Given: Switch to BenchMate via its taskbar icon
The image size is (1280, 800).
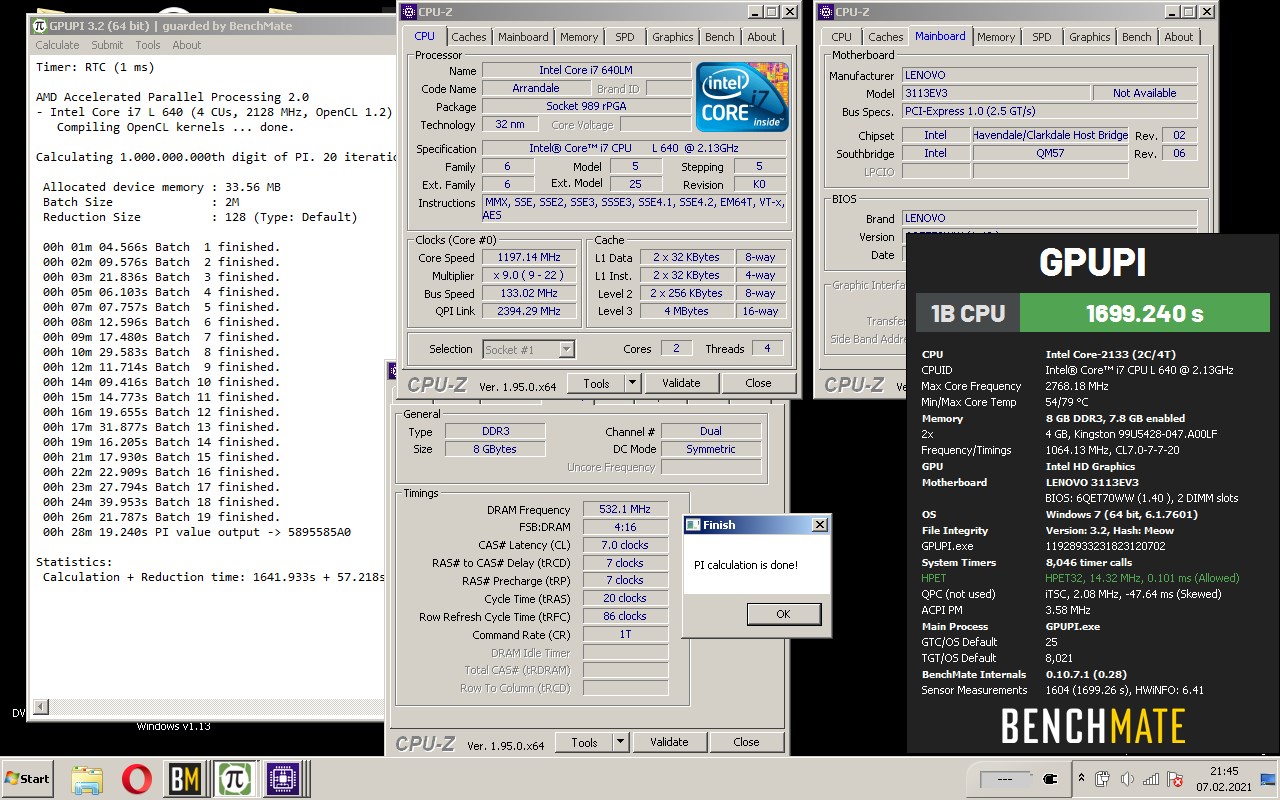Looking at the screenshot, I should 185,779.
